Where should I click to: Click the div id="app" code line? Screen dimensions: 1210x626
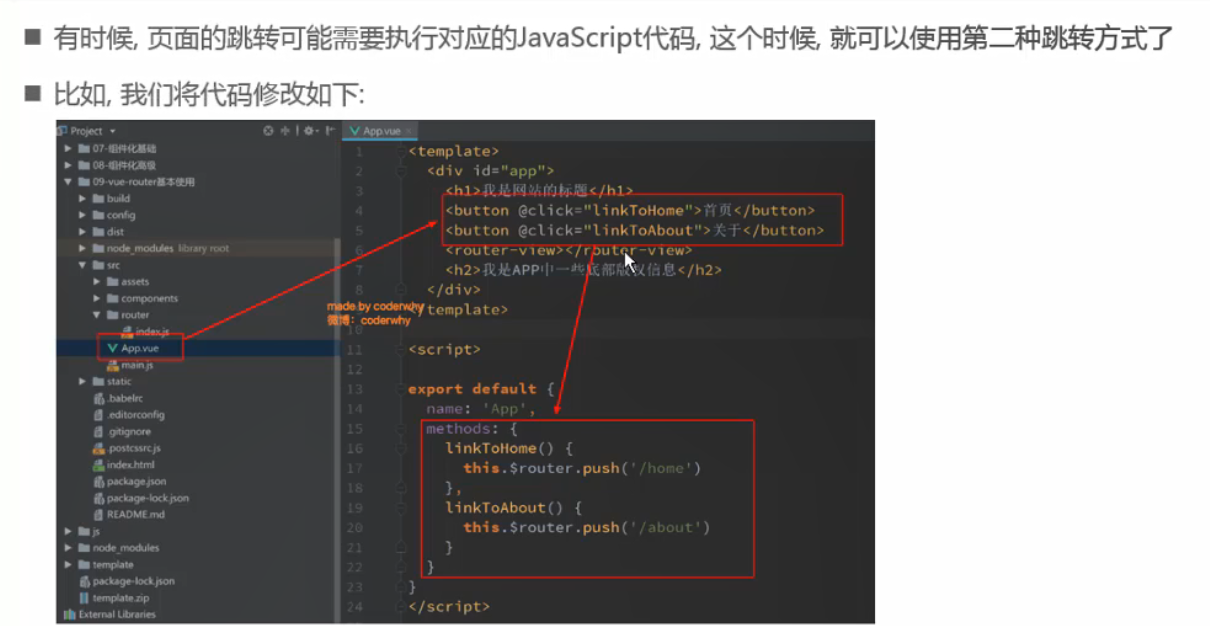[x=489, y=171]
